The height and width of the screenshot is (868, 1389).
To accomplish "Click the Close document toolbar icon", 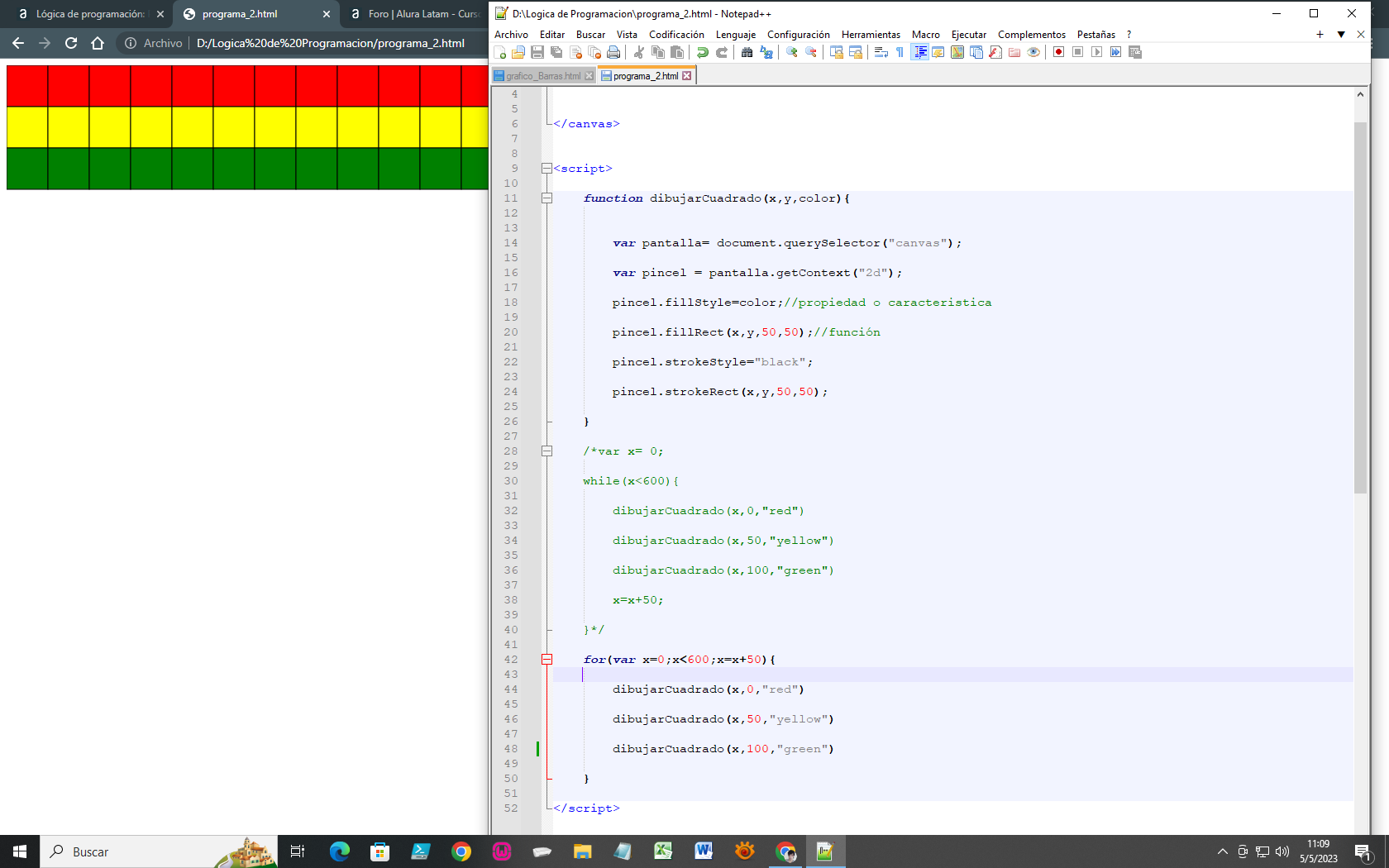I will pyautogui.click(x=575, y=52).
